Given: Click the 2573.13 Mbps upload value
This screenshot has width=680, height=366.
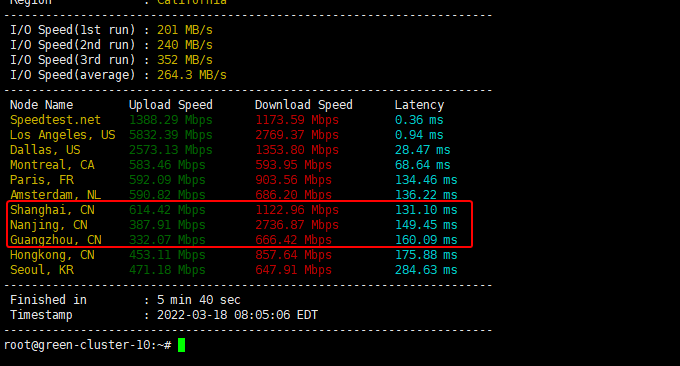Looking at the screenshot, I should [170, 150].
